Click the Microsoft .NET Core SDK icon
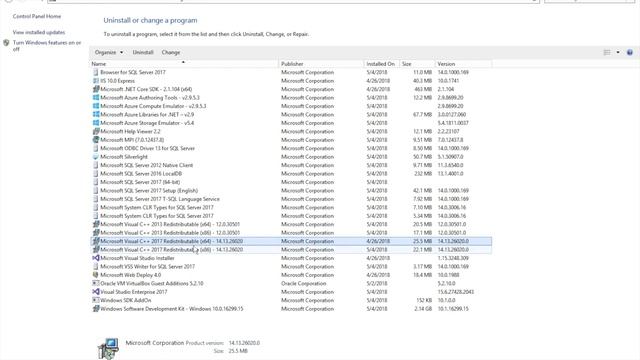Image resolution: width=640 pixels, height=360 pixels. (x=96, y=89)
